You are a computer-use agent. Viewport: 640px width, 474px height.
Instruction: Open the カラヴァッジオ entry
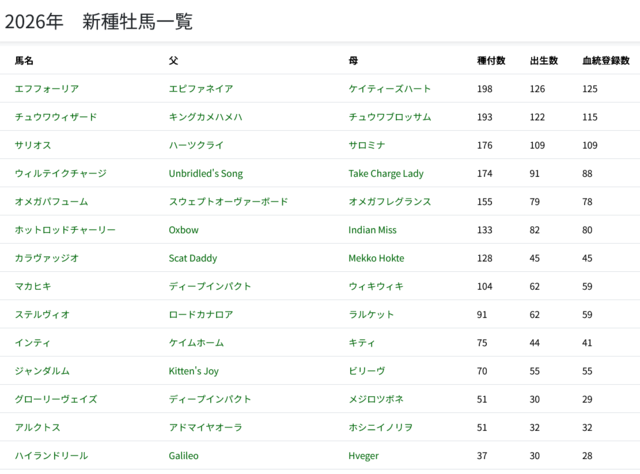click(x=46, y=258)
